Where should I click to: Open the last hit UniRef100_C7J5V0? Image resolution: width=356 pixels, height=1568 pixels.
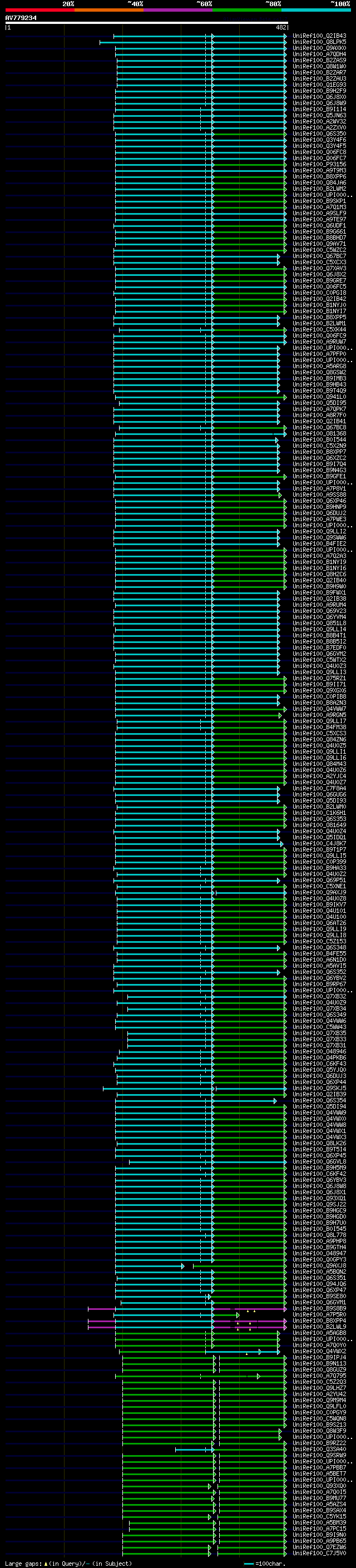click(x=319, y=1554)
